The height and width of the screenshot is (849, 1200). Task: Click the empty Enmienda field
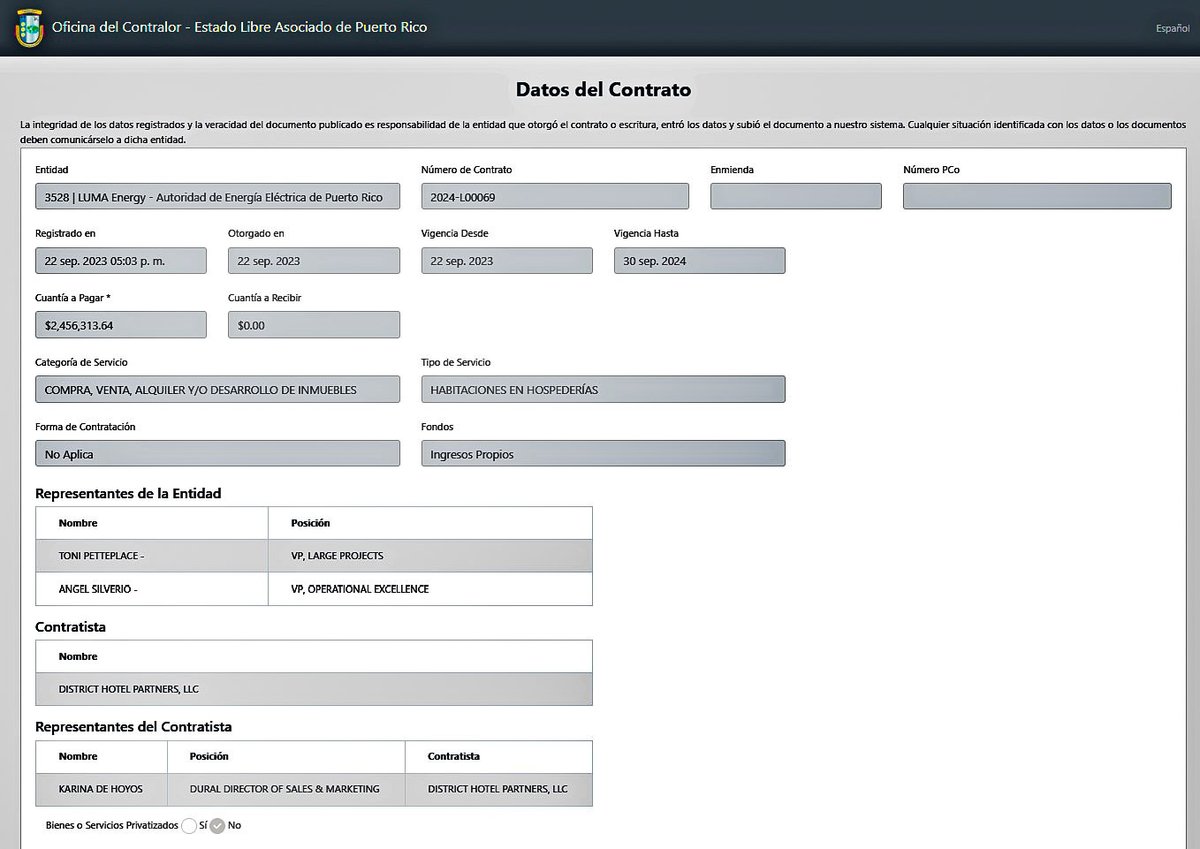coord(796,197)
